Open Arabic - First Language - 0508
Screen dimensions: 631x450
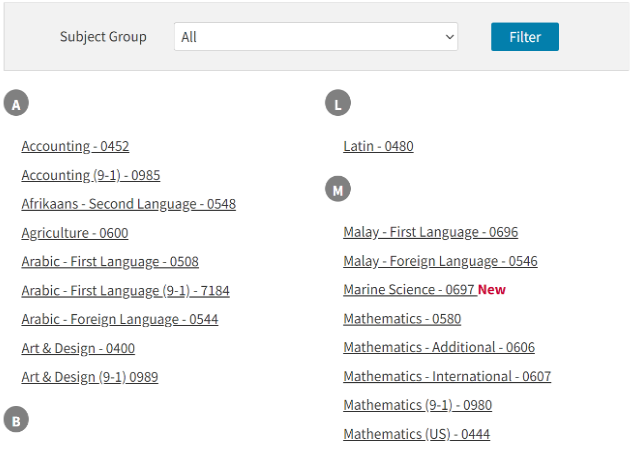point(110,262)
